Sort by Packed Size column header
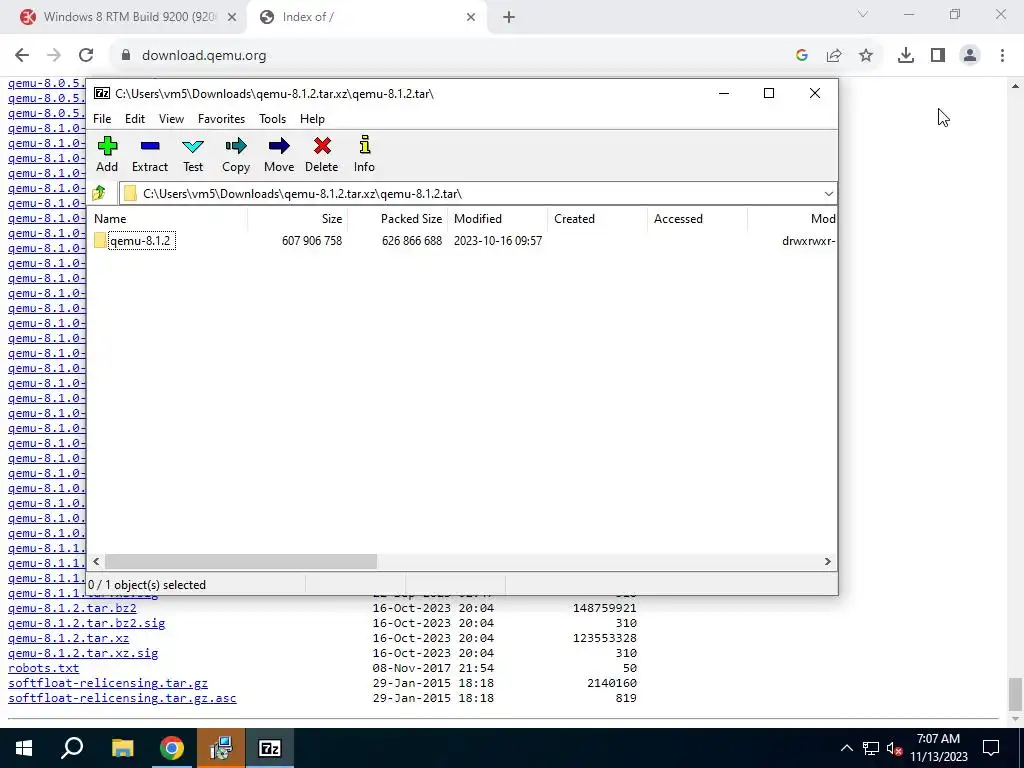 [397, 219]
